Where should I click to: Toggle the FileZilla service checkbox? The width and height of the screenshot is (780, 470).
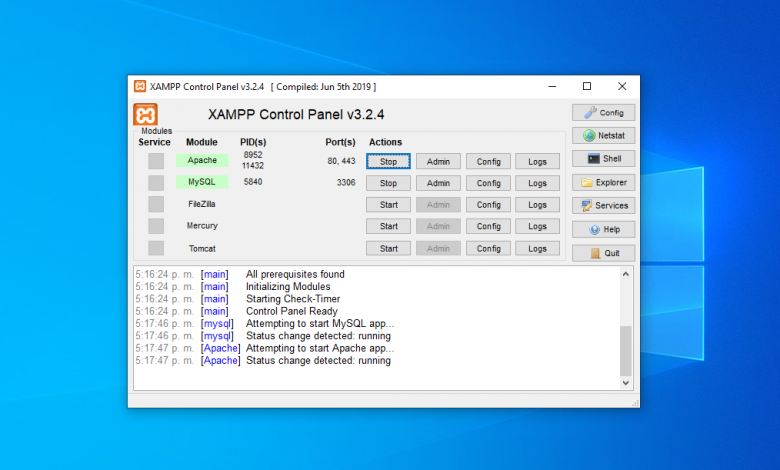pos(156,204)
